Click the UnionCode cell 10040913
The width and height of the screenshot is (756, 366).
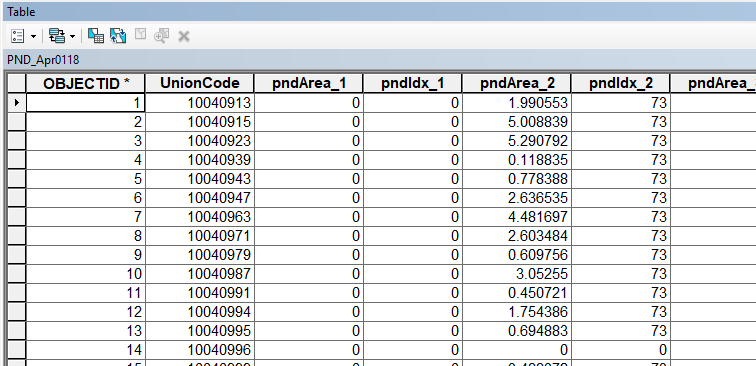pos(200,103)
